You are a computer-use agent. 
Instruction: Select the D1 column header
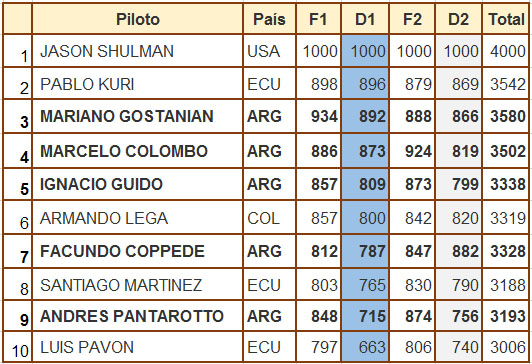pos(365,19)
